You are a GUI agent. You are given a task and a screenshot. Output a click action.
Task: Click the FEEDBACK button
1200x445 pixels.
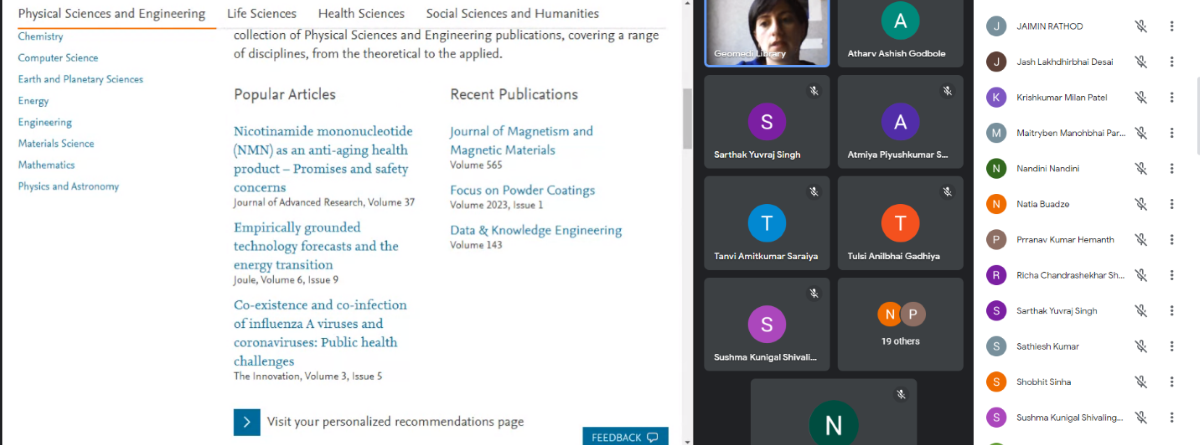(625, 437)
